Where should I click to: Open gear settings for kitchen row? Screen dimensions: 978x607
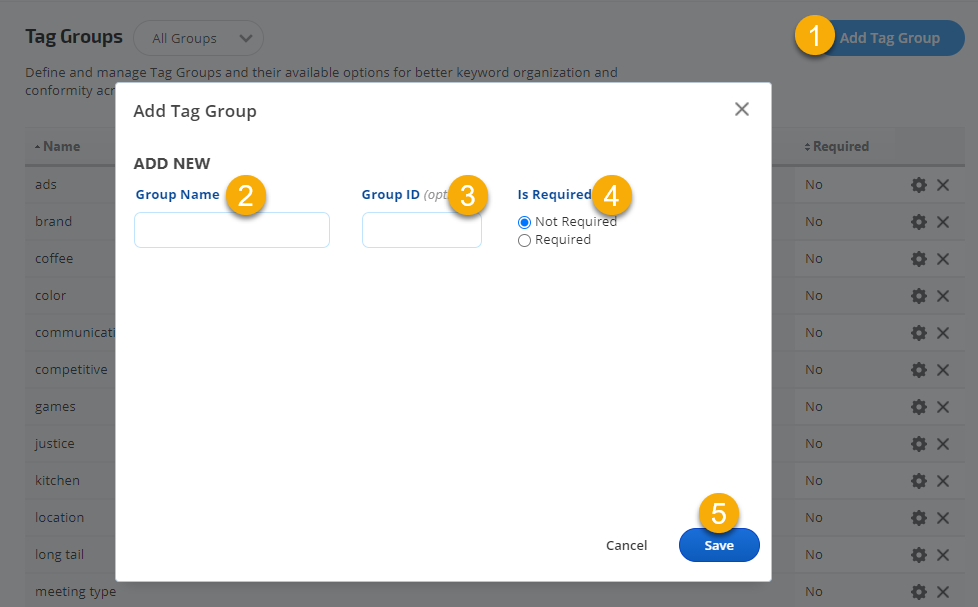[918, 481]
